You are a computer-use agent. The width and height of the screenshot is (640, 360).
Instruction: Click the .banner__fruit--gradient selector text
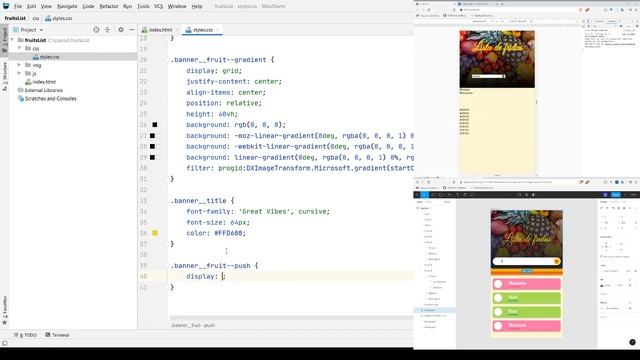pos(218,60)
